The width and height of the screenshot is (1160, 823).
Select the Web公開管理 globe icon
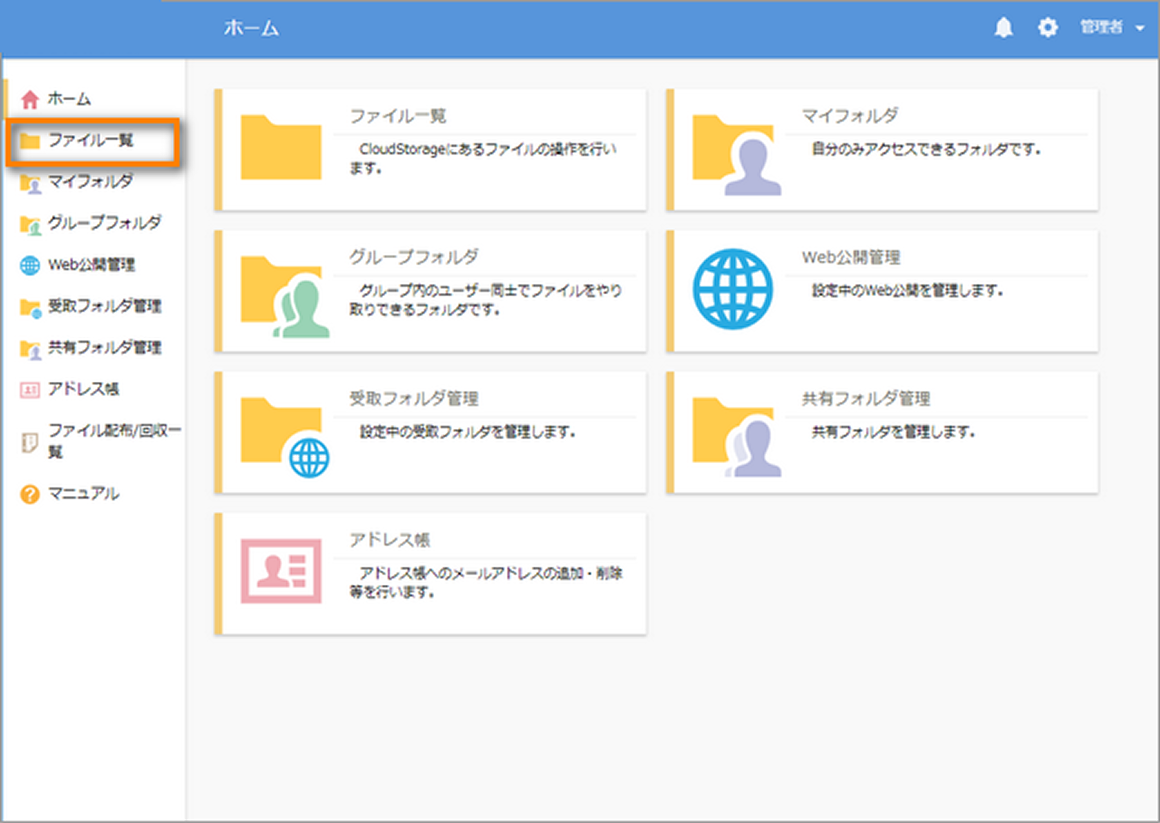pos(30,265)
